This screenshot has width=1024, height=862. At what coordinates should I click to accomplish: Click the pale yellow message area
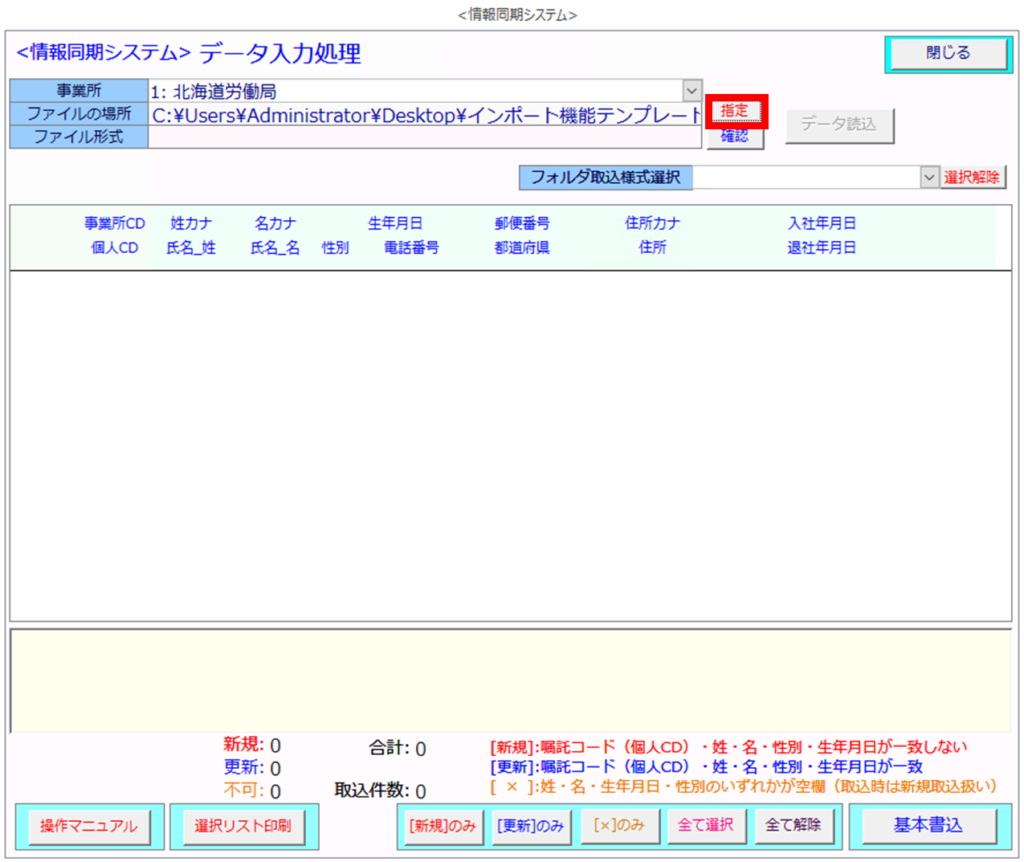coord(510,680)
